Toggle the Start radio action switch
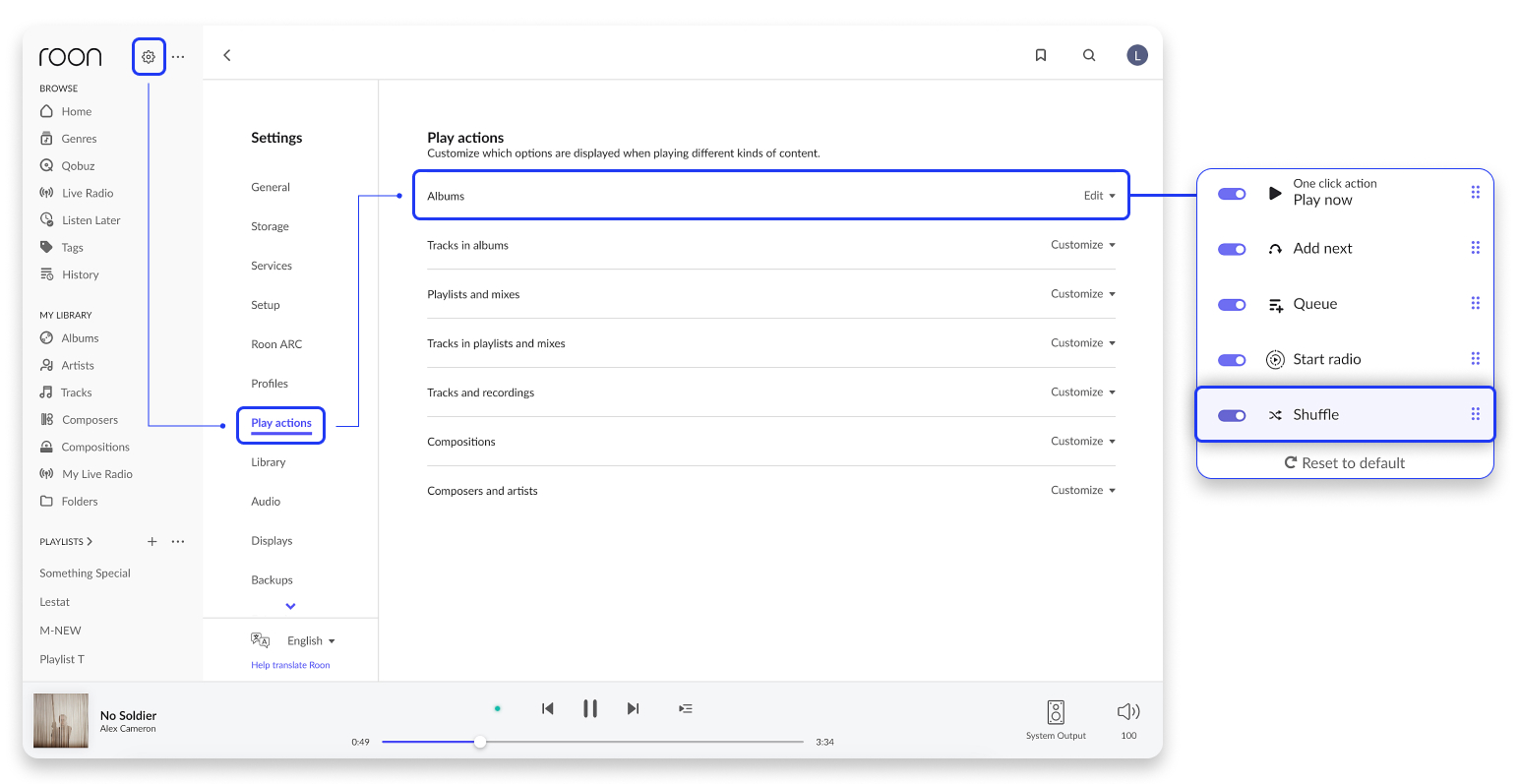 point(1232,360)
